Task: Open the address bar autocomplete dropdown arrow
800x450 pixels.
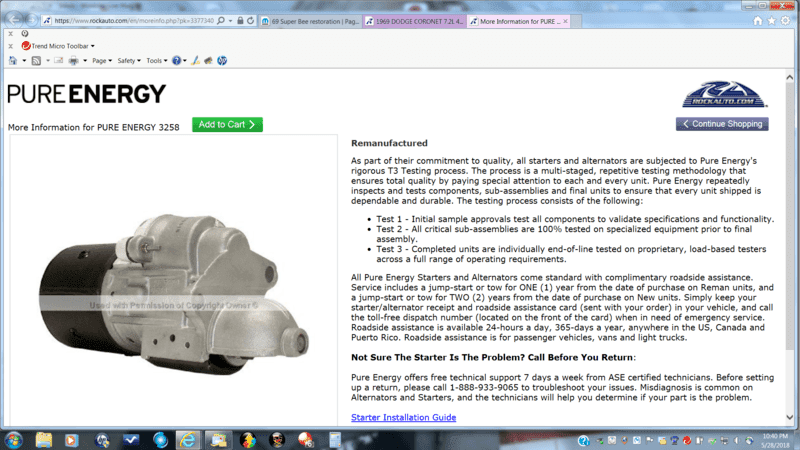Action: (x=230, y=21)
